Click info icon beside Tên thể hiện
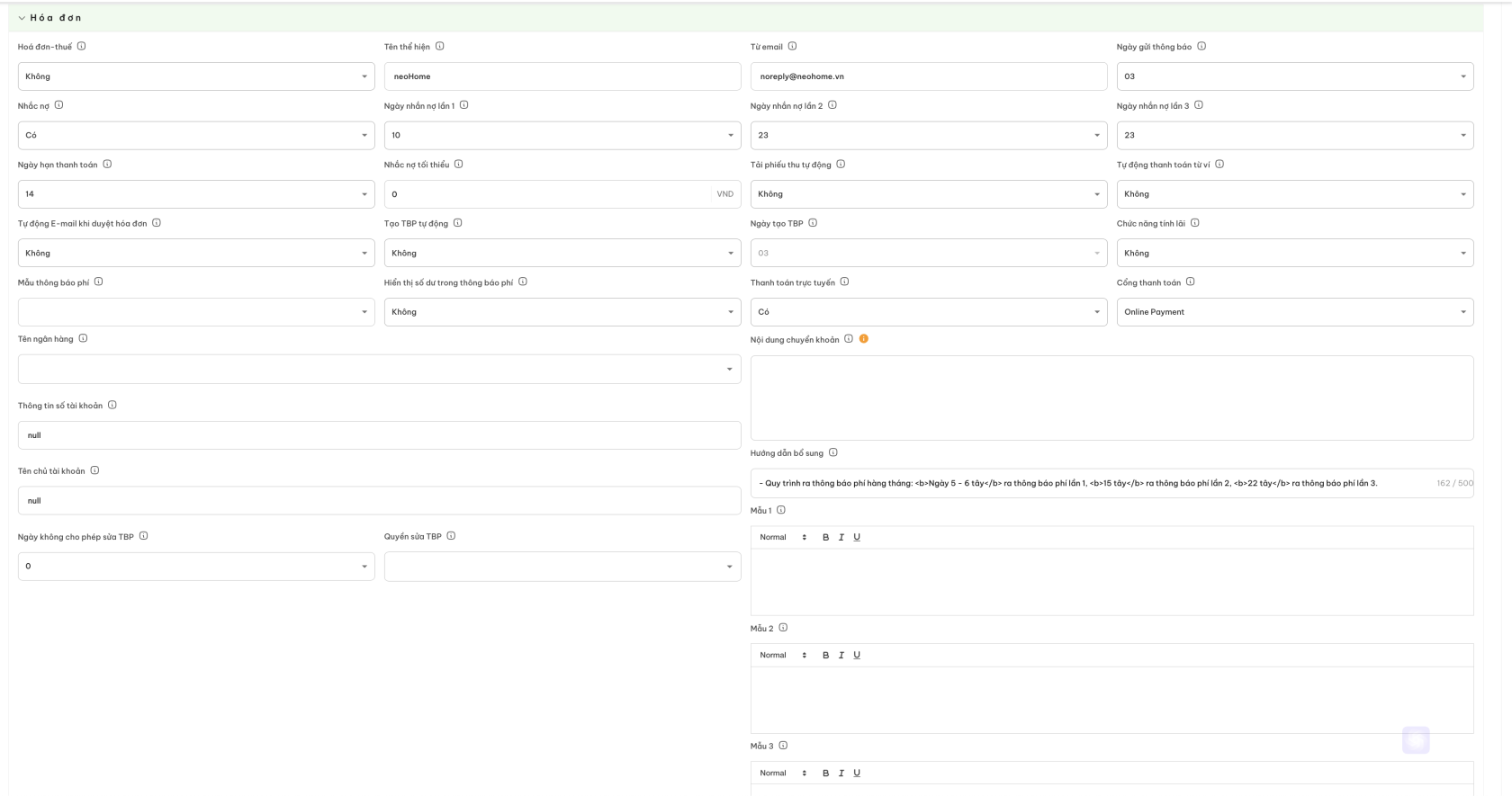 [439, 46]
